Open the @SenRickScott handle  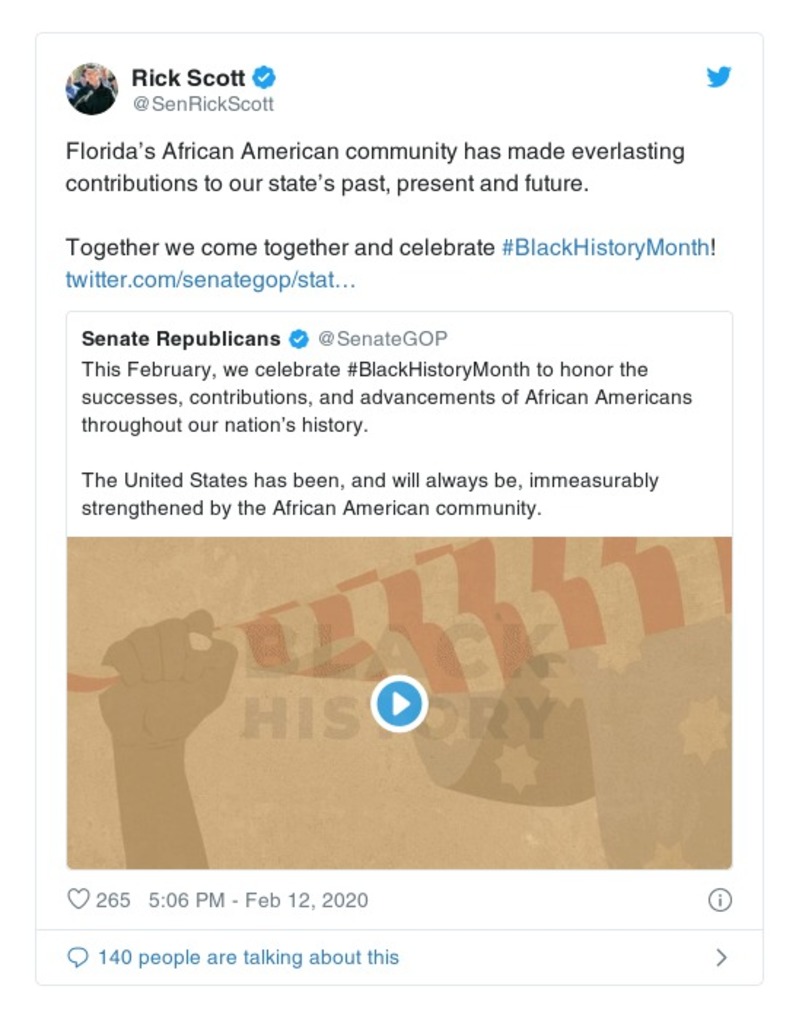pyautogui.click(x=203, y=104)
